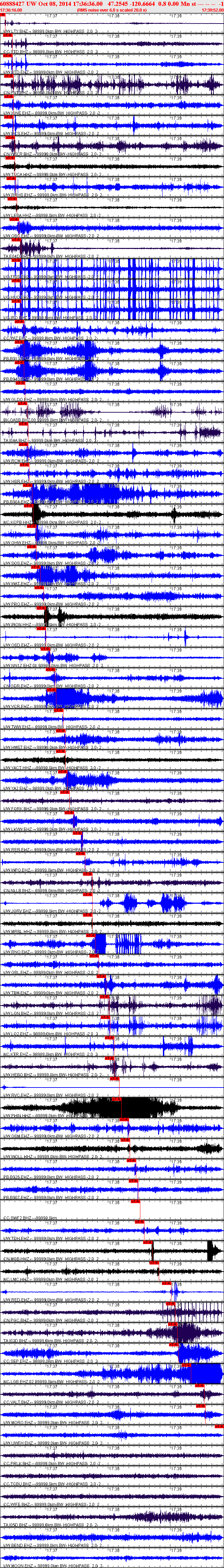Click the start time 17:36:16.00 label

pos(12,10)
